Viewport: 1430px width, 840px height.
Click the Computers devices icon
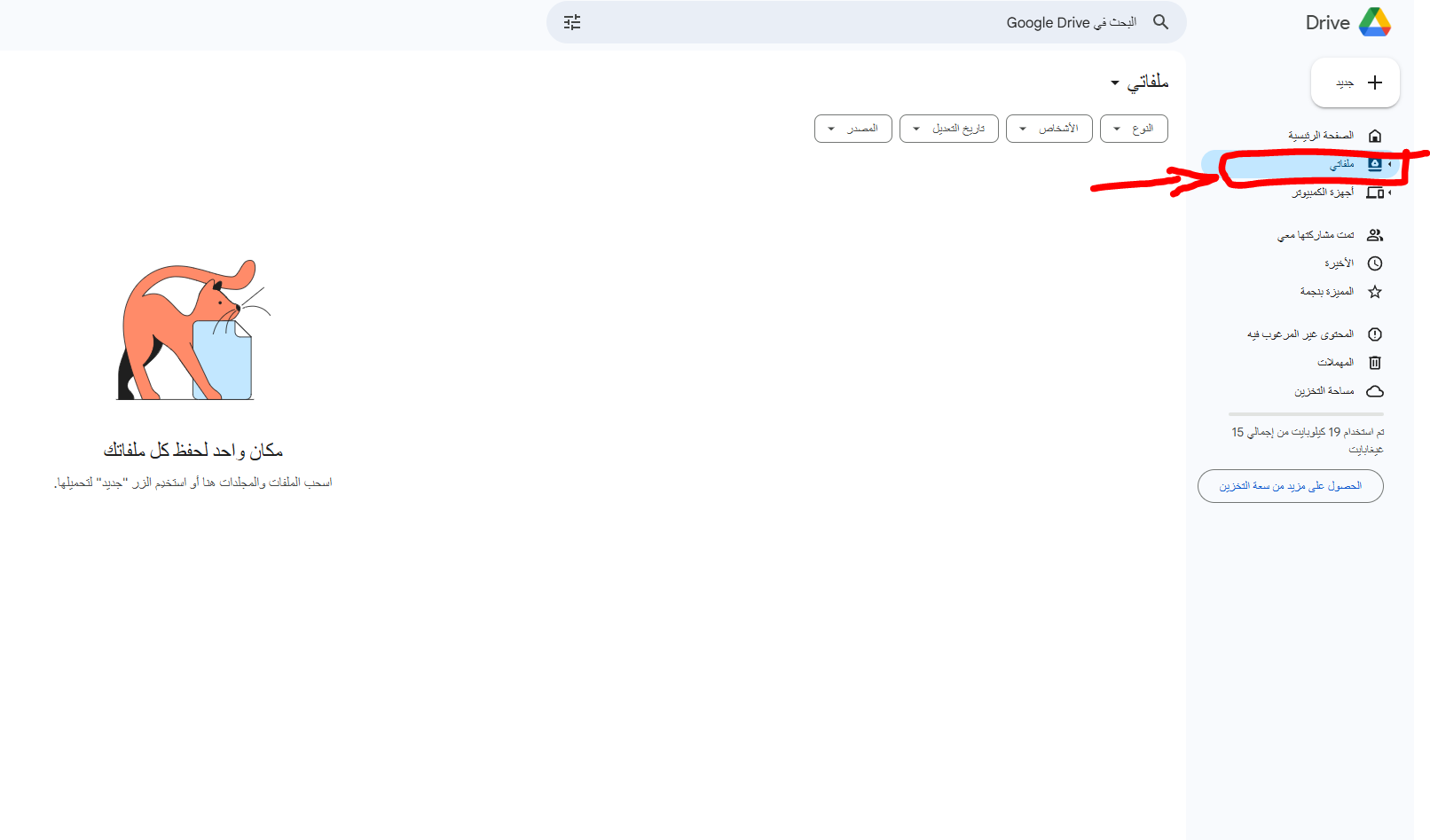[x=1375, y=192]
